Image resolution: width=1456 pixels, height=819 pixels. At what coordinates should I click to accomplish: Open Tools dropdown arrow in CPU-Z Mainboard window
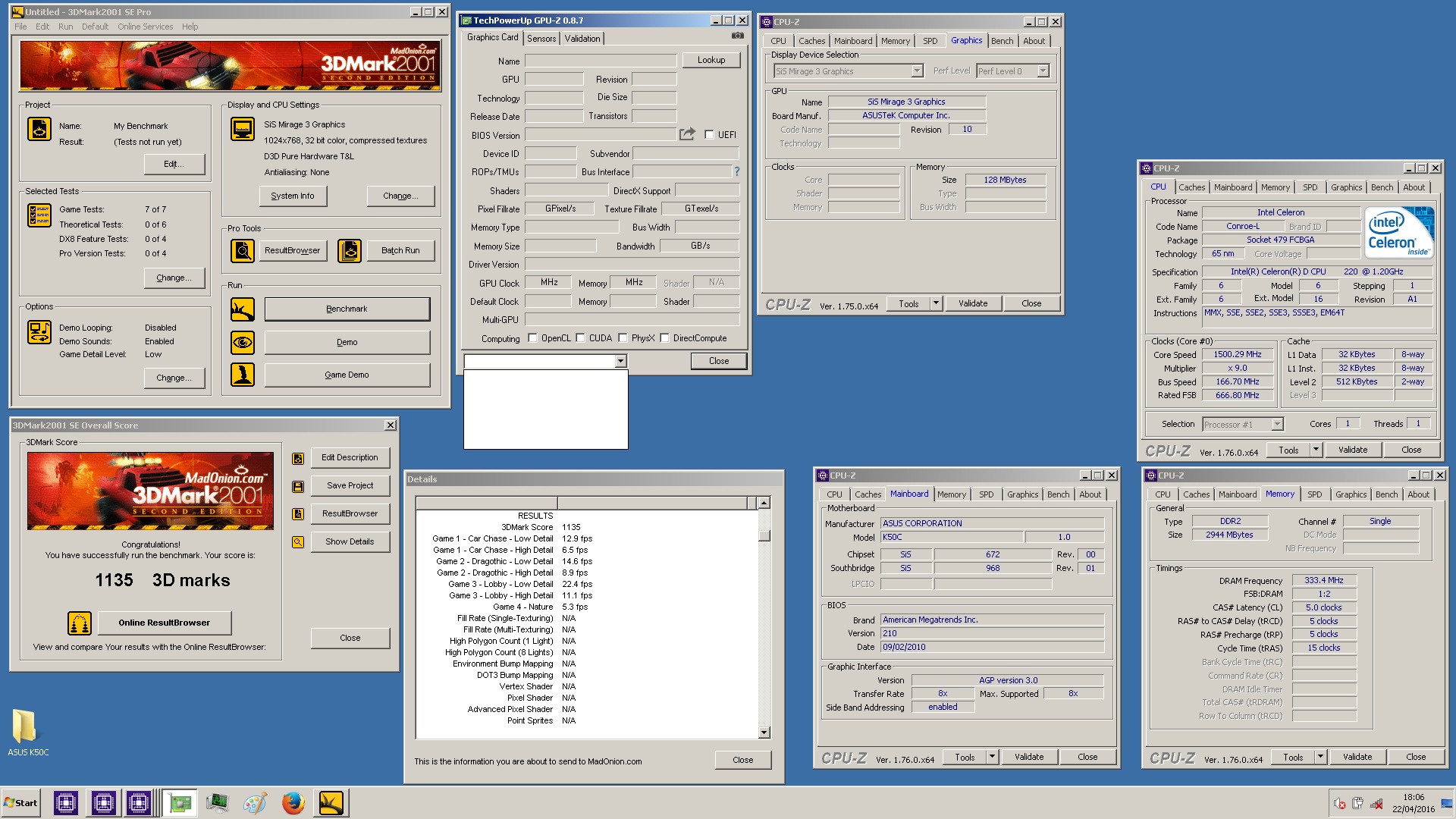(992, 757)
